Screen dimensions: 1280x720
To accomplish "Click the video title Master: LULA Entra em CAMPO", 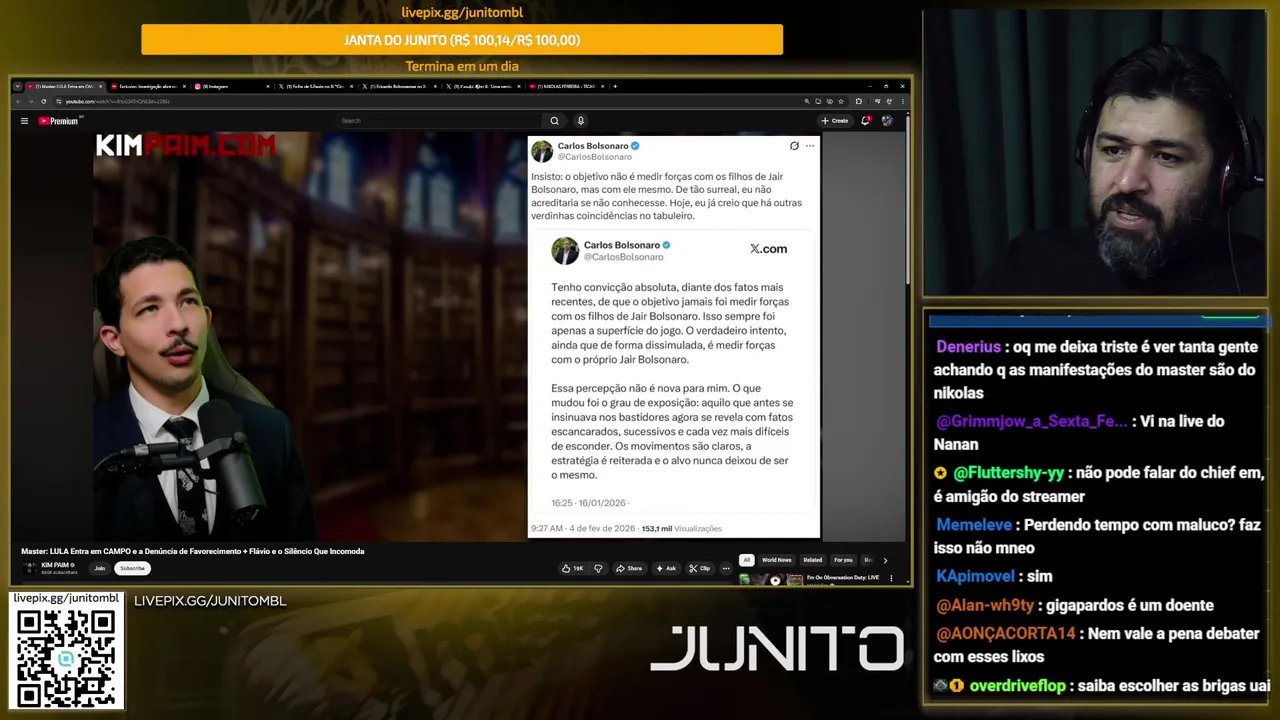I will point(192,551).
